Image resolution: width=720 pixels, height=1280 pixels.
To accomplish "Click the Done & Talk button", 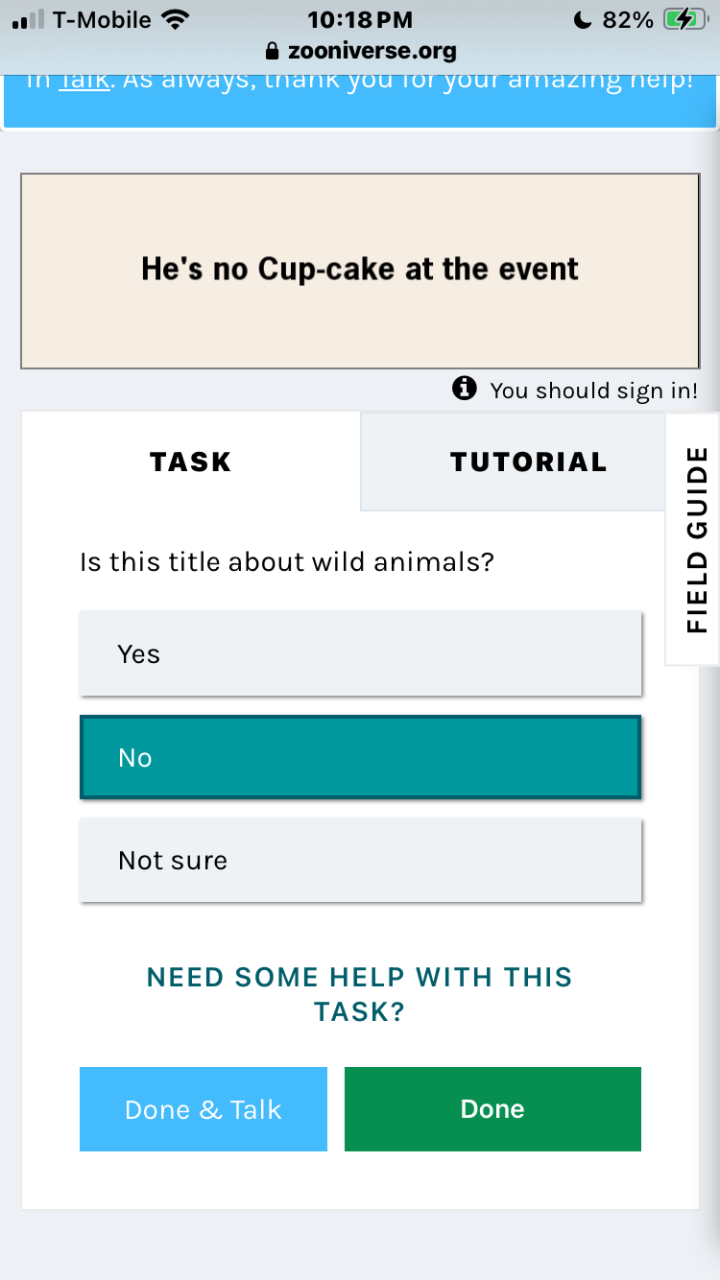I will (203, 1109).
